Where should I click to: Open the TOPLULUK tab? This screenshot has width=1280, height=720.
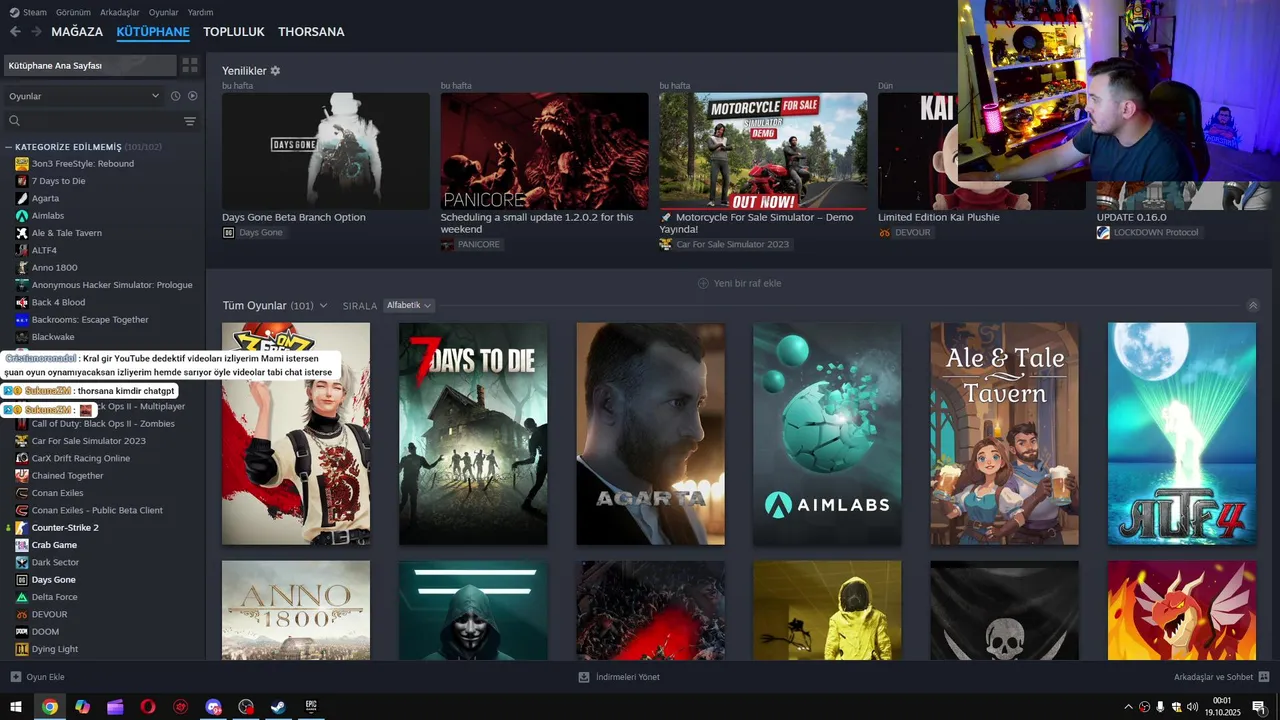coord(234,32)
